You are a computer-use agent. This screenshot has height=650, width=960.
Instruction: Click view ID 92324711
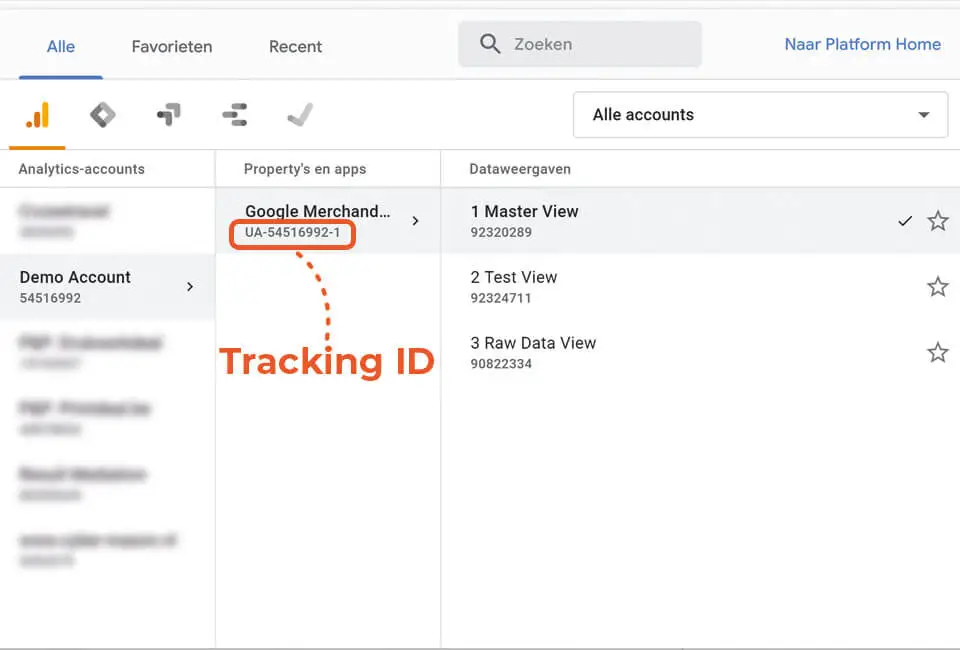[x=501, y=298]
